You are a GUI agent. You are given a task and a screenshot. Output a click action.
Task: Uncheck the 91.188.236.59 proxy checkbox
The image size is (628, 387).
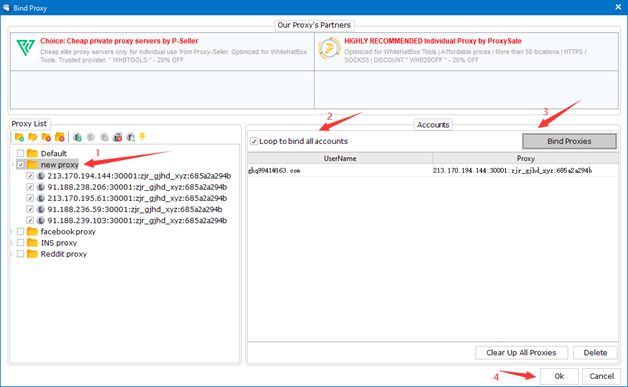pos(30,209)
